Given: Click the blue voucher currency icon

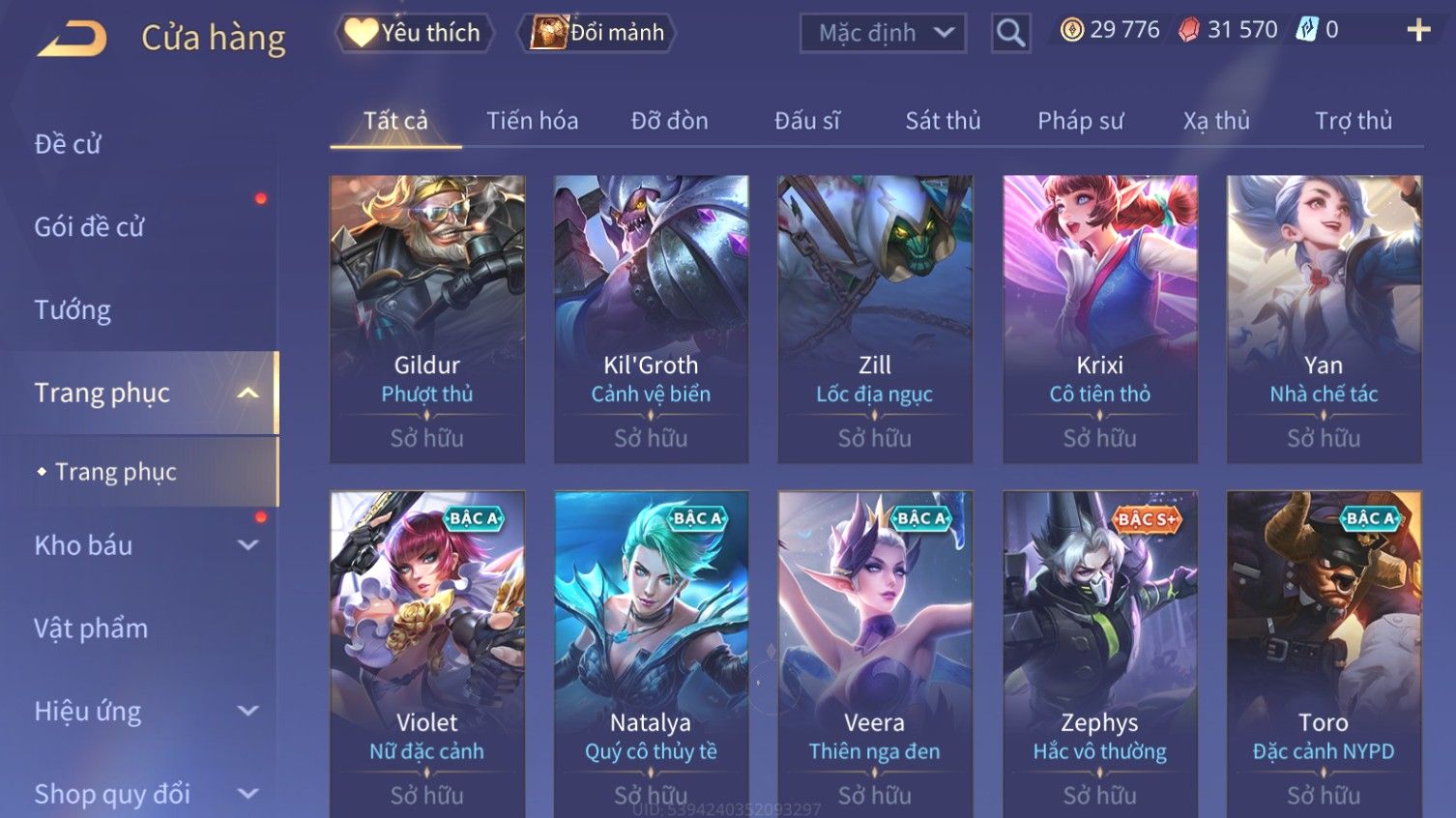Looking at the screenshot, I should coord(1307,30).
